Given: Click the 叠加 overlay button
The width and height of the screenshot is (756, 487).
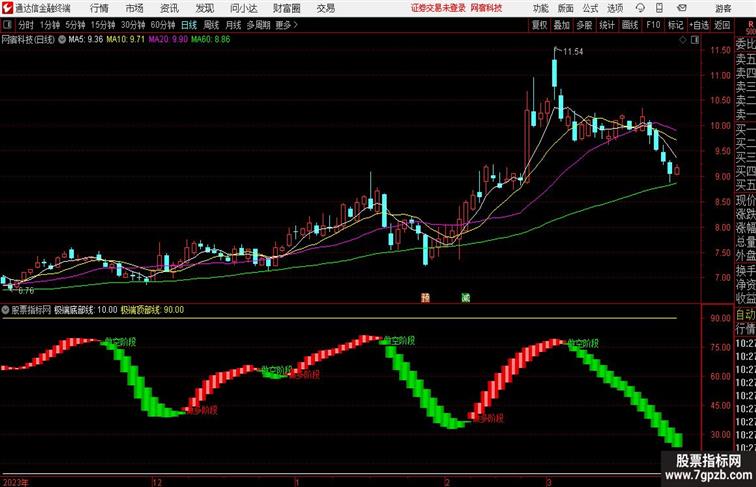Looking at the screenshot, I should [562, 25].
